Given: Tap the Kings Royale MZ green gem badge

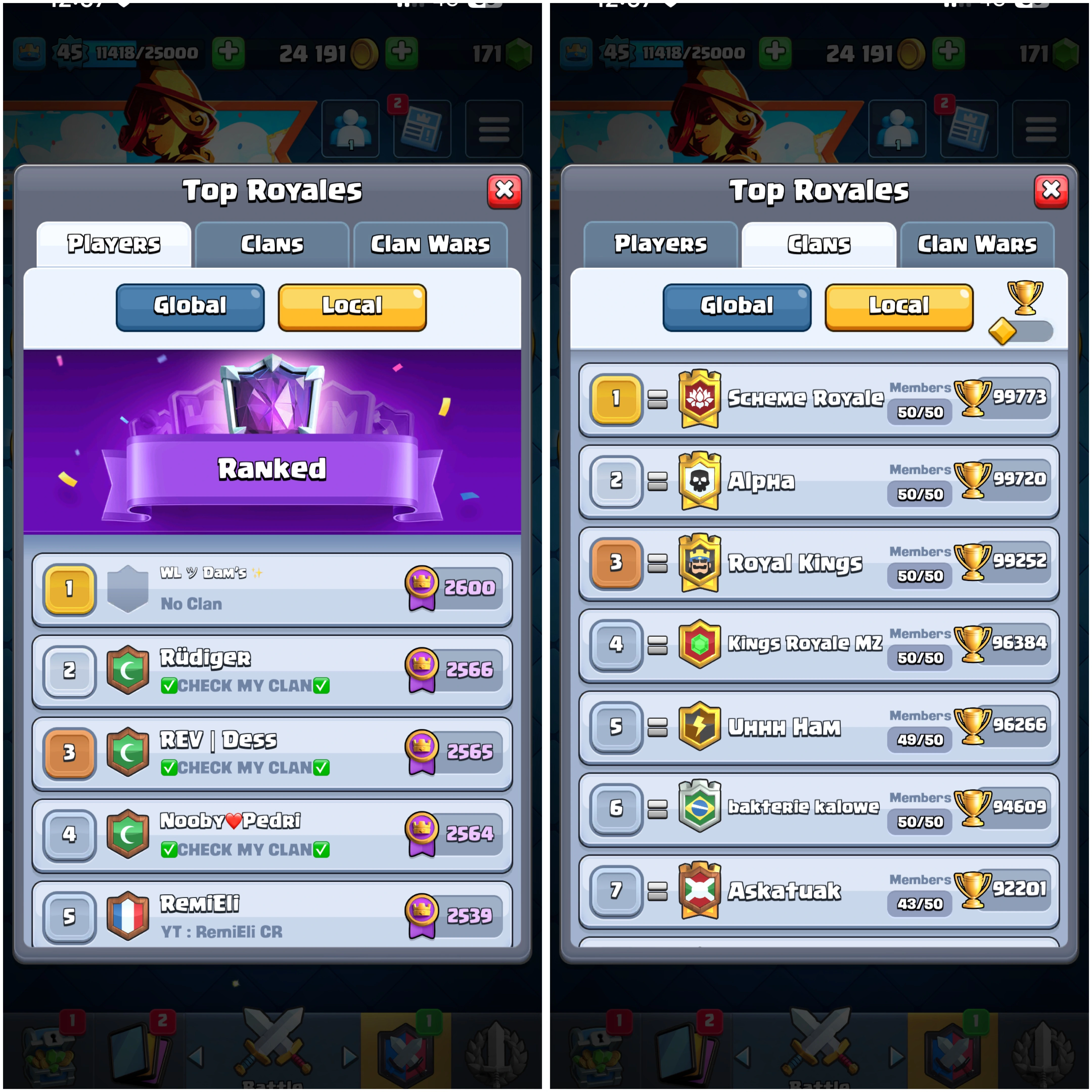Looking at the screenshot, I should click(700, 644).
